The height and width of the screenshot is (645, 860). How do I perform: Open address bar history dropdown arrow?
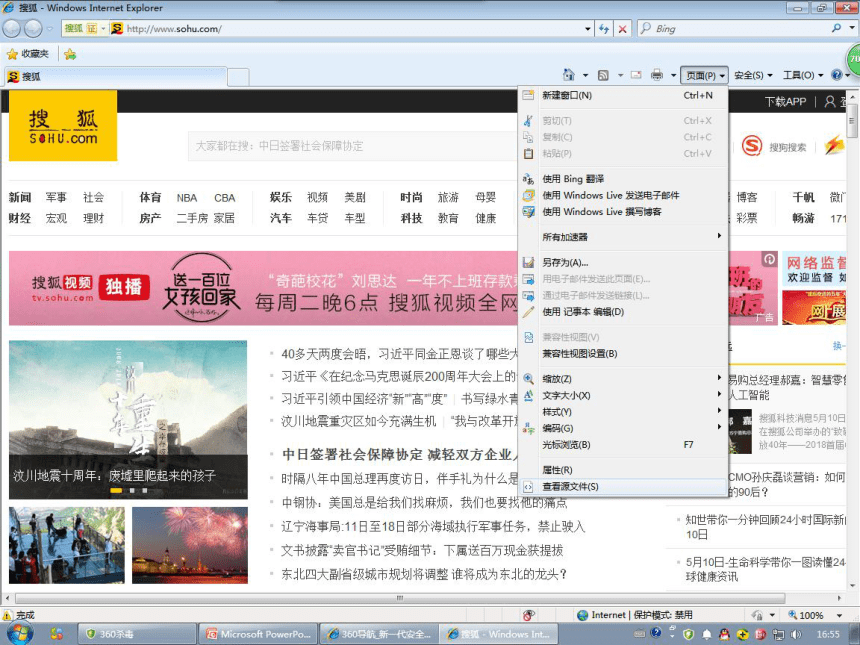pyautogui.click(x=587, y=29)
